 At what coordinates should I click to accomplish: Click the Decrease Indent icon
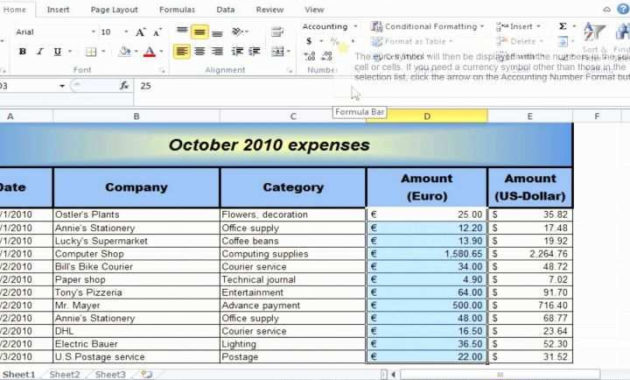[x=237, y=51]
